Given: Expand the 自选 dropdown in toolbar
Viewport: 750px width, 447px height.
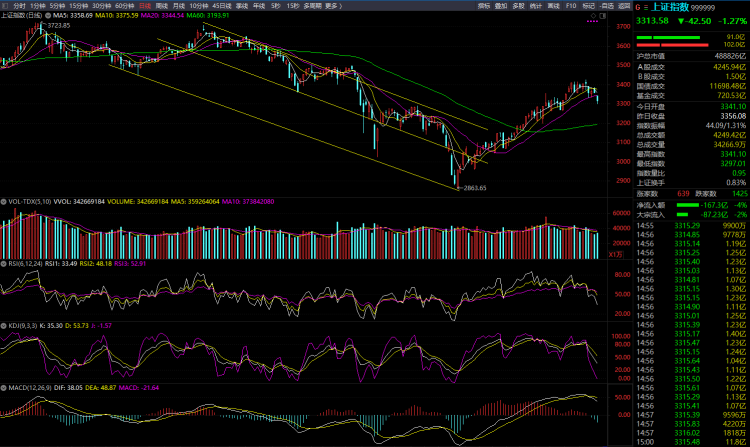Looking at the screenshot, I should (x=606, y=5).
